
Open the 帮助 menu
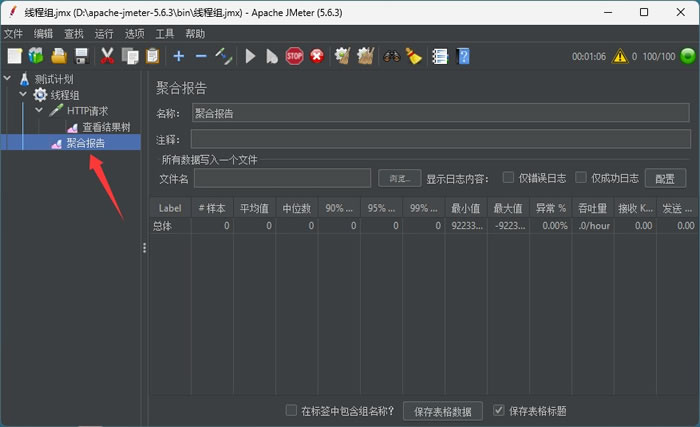(195, 34)
